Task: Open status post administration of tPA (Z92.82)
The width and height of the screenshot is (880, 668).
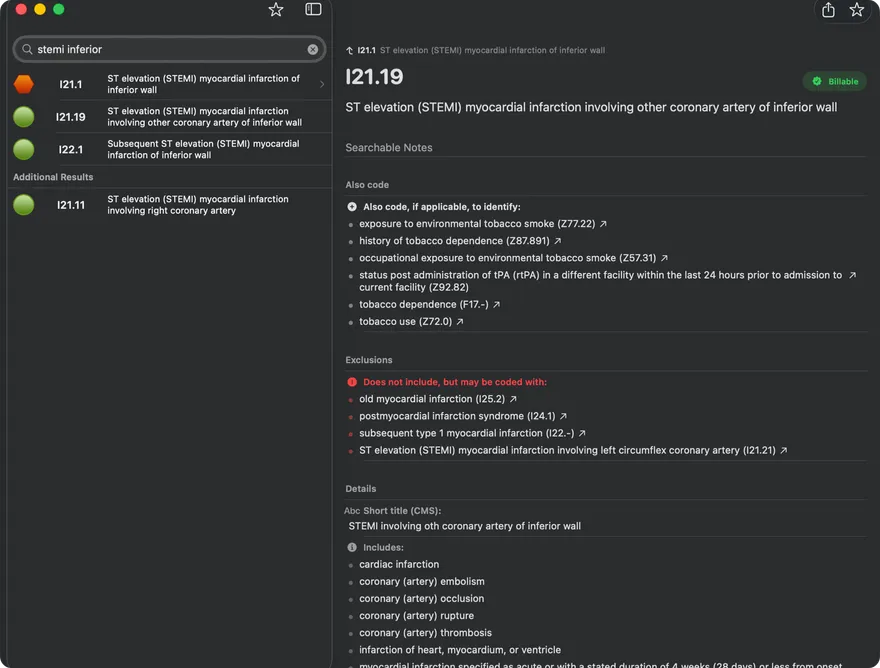Action: pos(601,281)
